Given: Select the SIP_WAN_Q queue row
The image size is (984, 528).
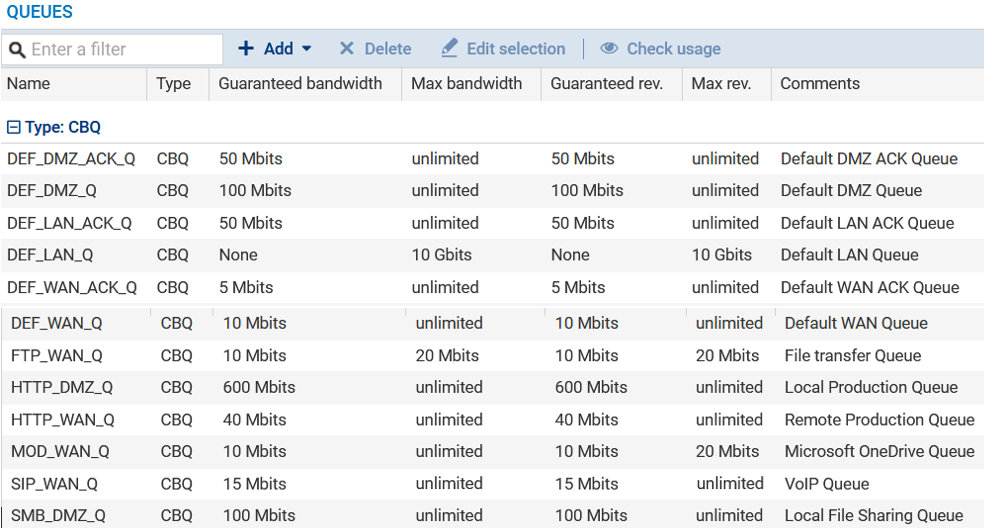Looking at the screenshot, I should pos(55,484).
